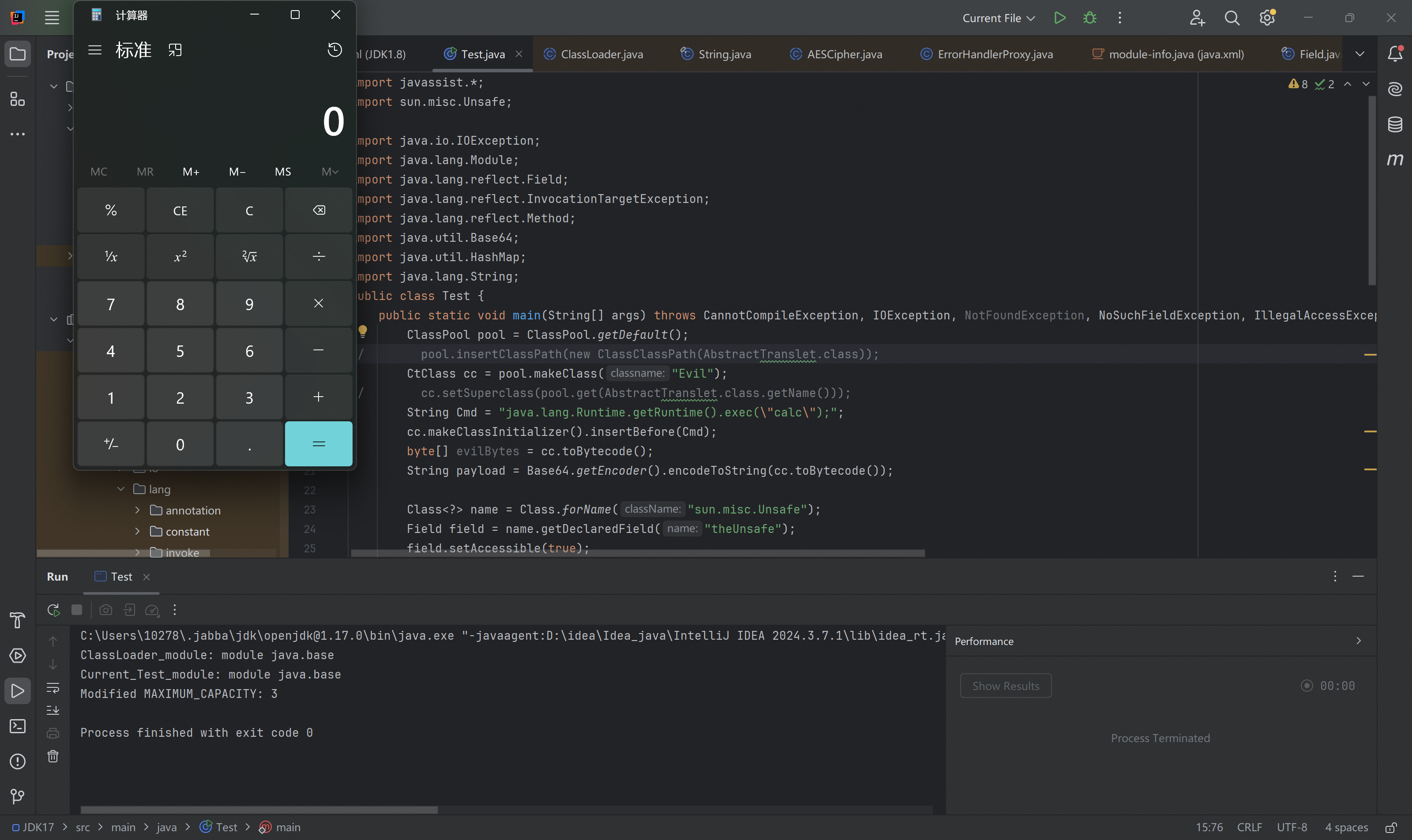Toggle calculator keep-on-top mode

click(175, 50)
